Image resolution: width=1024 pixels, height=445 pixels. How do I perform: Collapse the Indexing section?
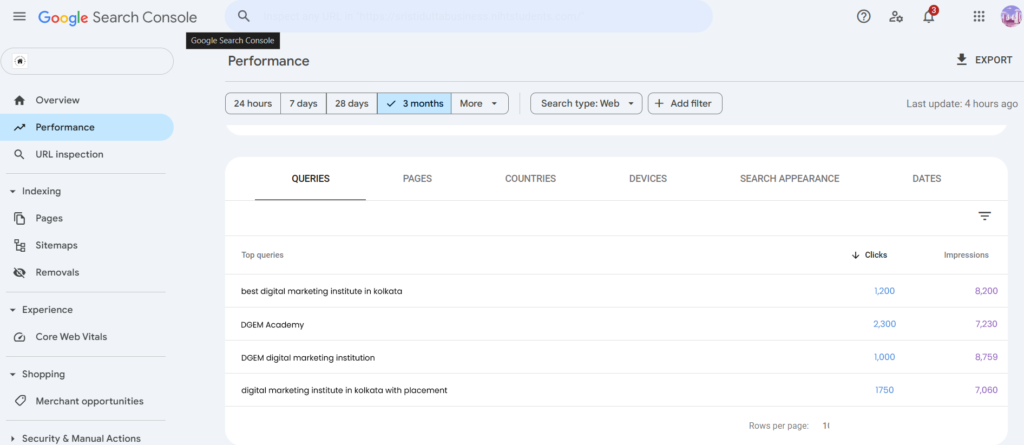click(x=12, y=191)
